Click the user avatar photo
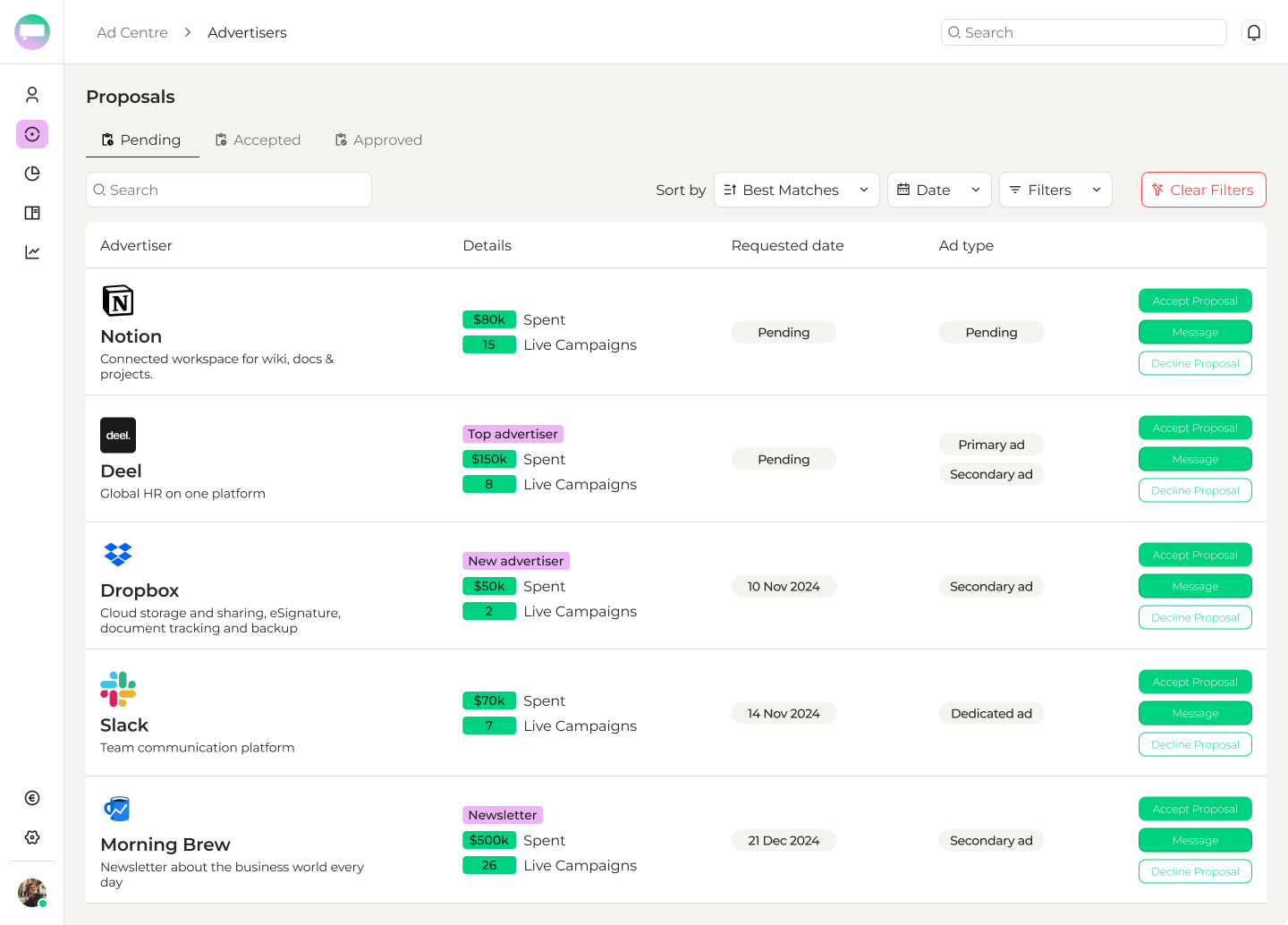The height and width of the screenshot is (925, 1288). pos(32,893)
